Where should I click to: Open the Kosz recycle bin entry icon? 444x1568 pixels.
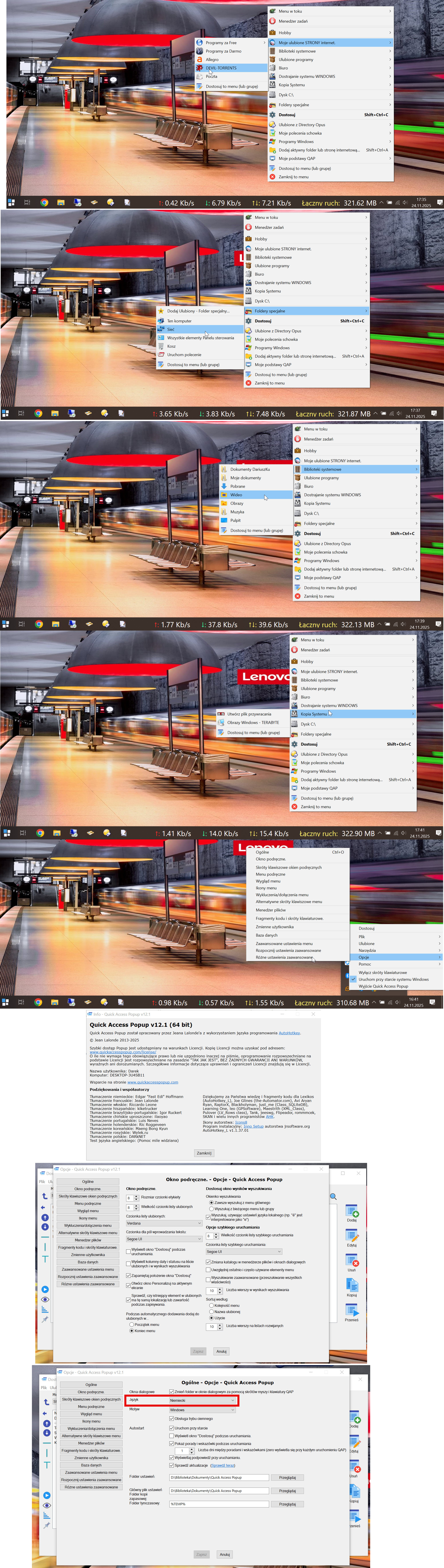161,346
